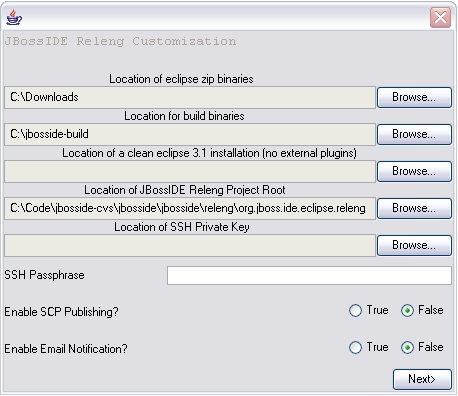Screen dimensions: 458x396
Task: Click the empty clean eclipse installation field
Action: click(x=190, y=171)
